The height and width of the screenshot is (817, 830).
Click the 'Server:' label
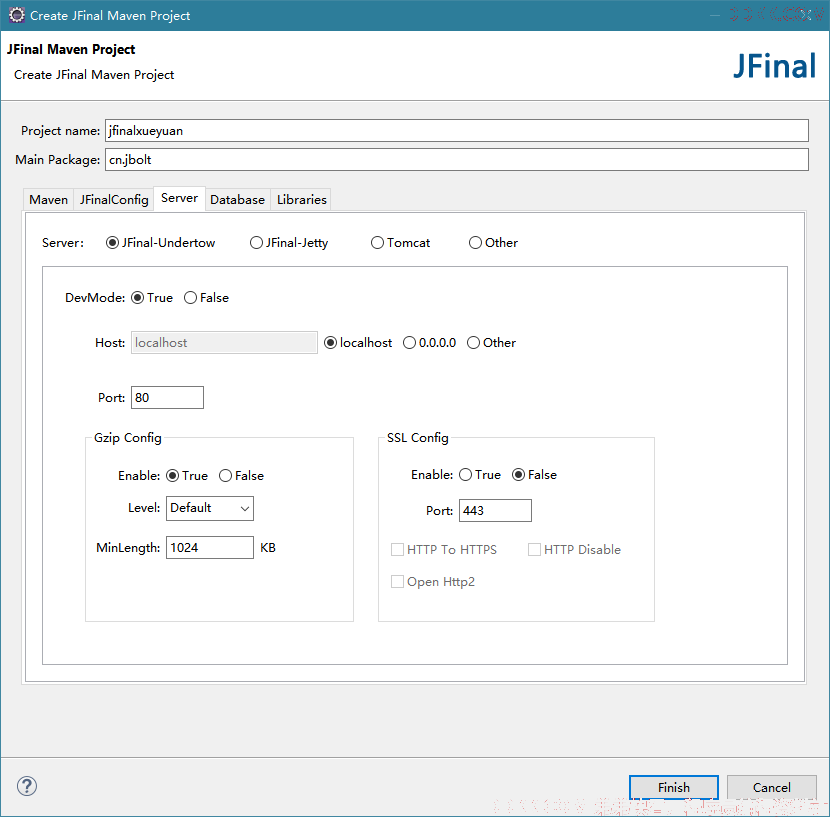pyautogui.click(x=63, y=243)
